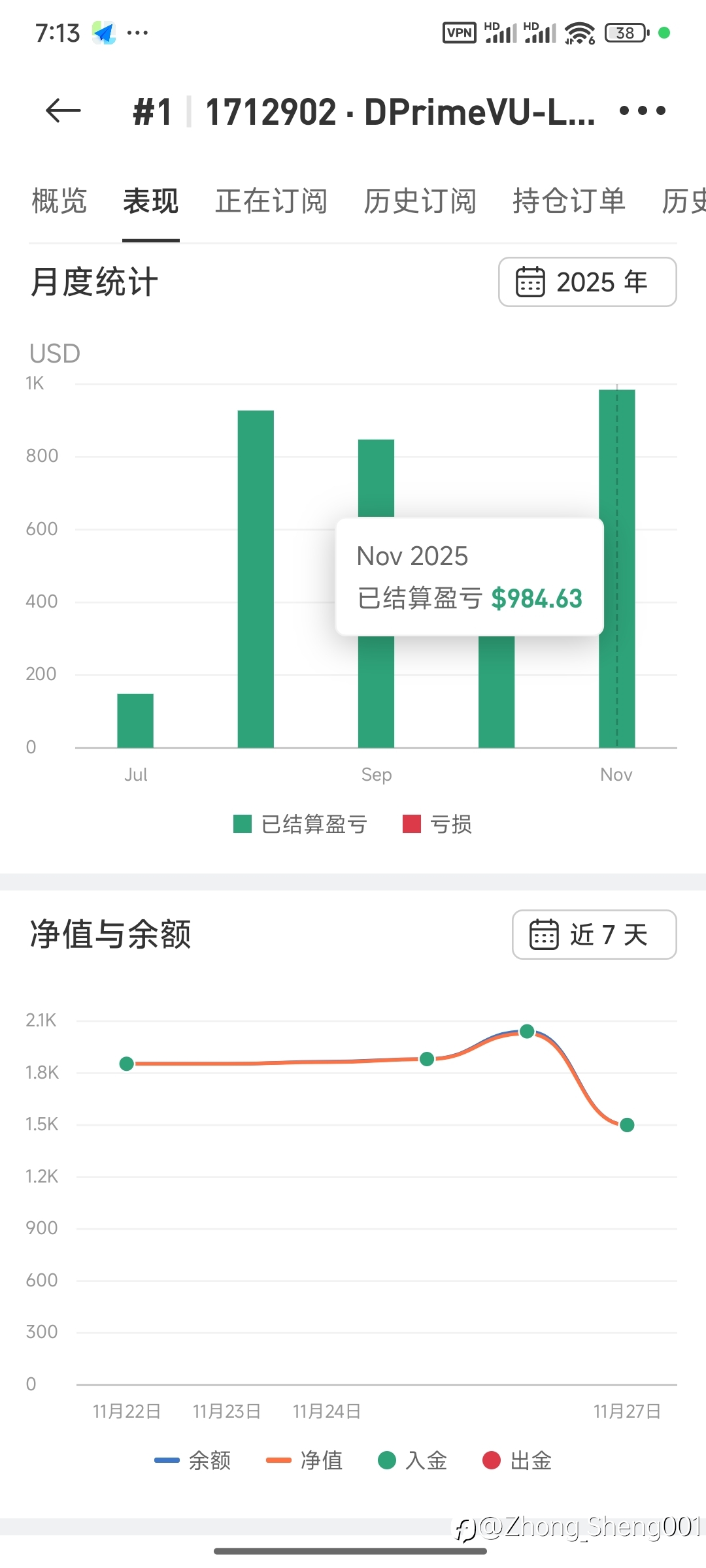This screenshot has height=1568, width=706.
Task: Open the 2025 年 year selector
Action: click(x=588, y=282)
